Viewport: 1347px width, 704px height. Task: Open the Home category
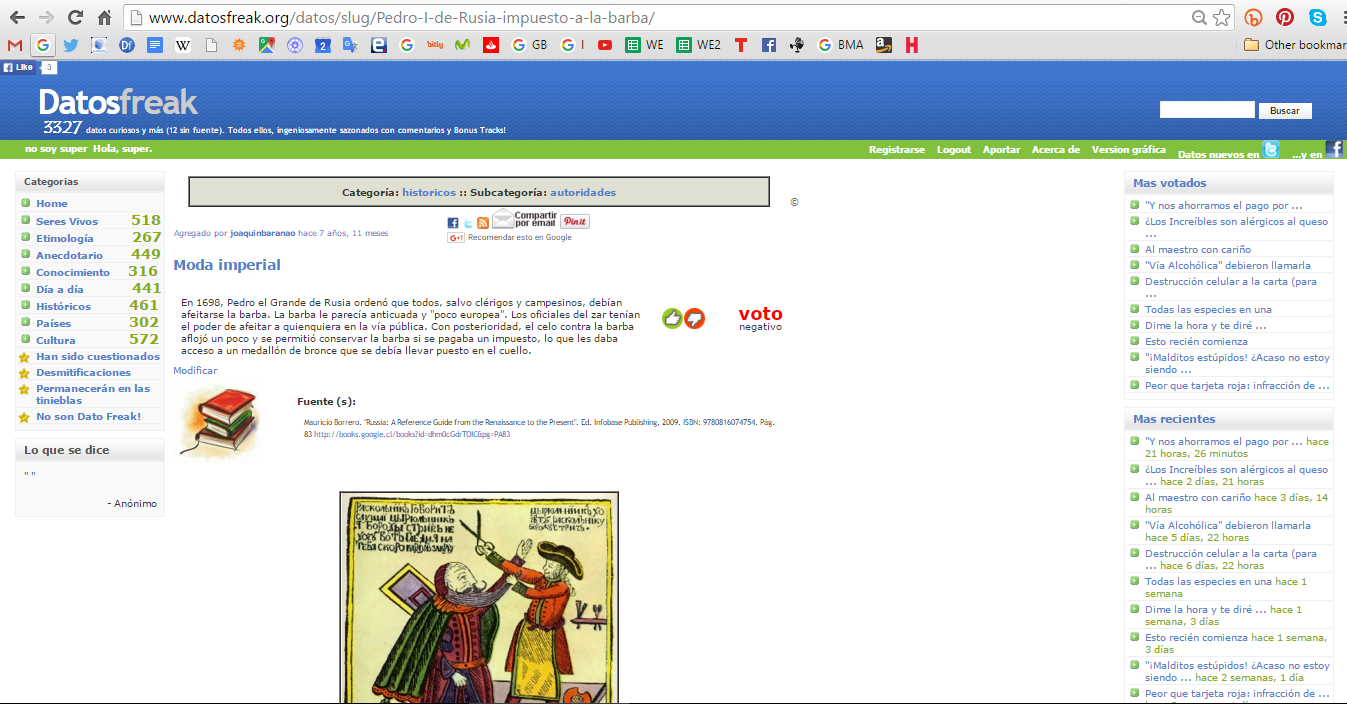click(x=52, y=204)
